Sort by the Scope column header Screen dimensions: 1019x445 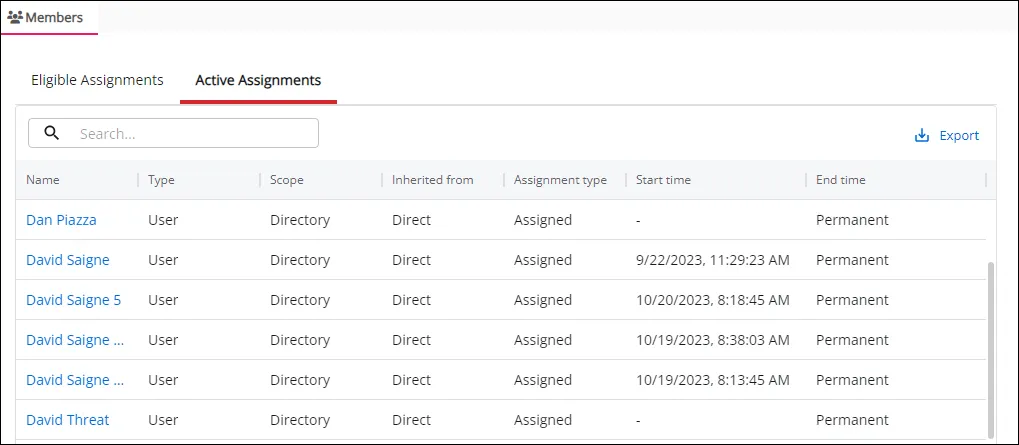point(287,180)
